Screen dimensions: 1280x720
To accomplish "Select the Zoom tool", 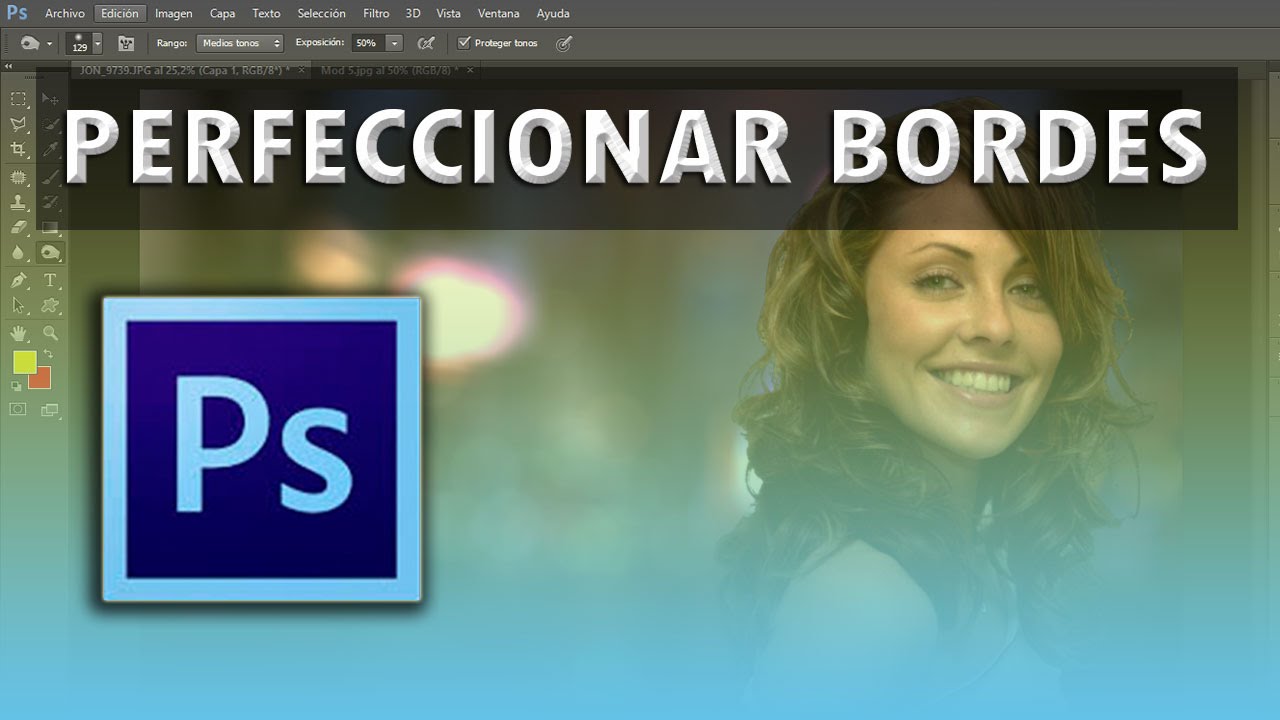I will coord(50,333).
